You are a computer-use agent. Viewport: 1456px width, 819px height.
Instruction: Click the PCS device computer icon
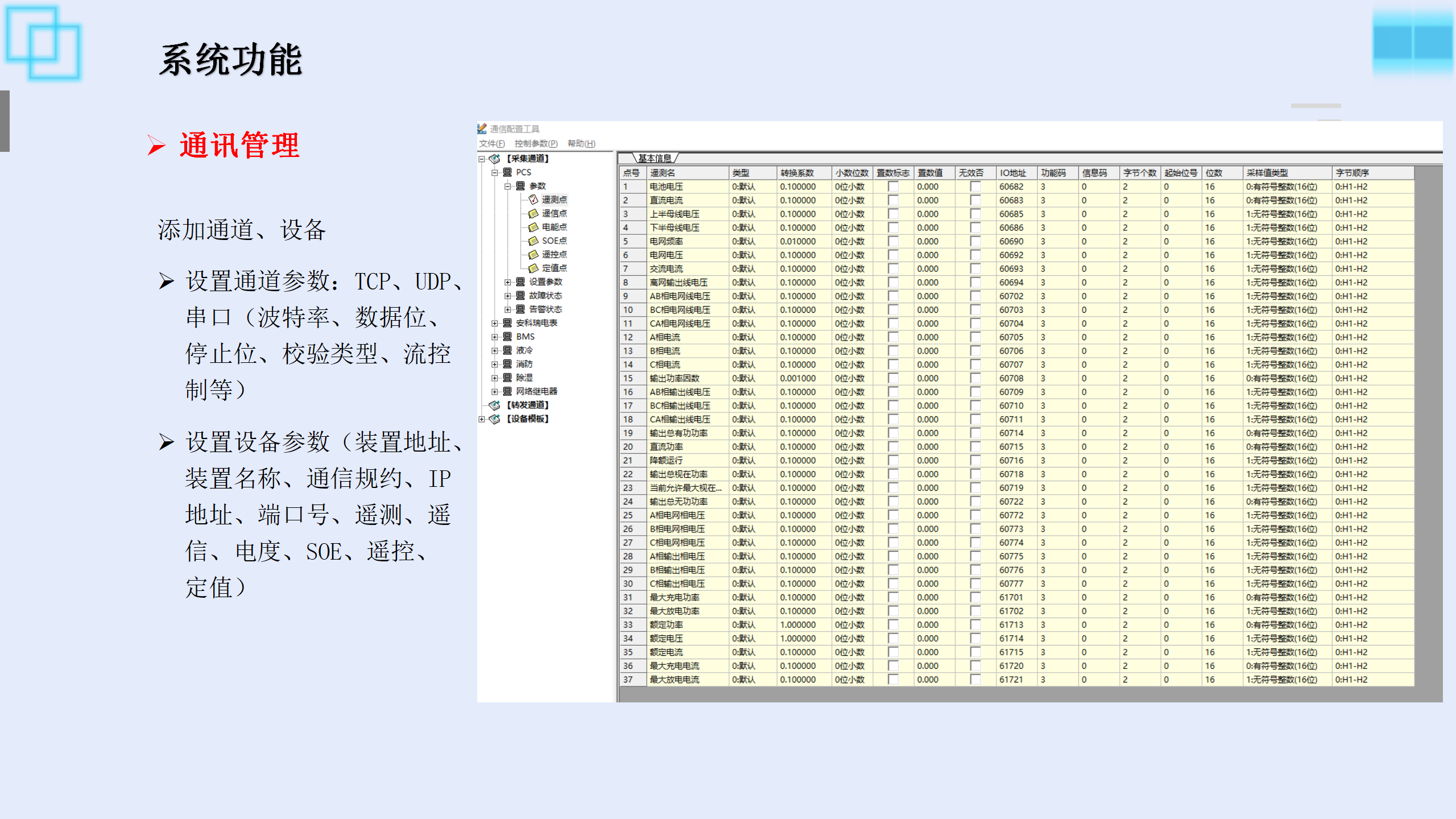507,172
